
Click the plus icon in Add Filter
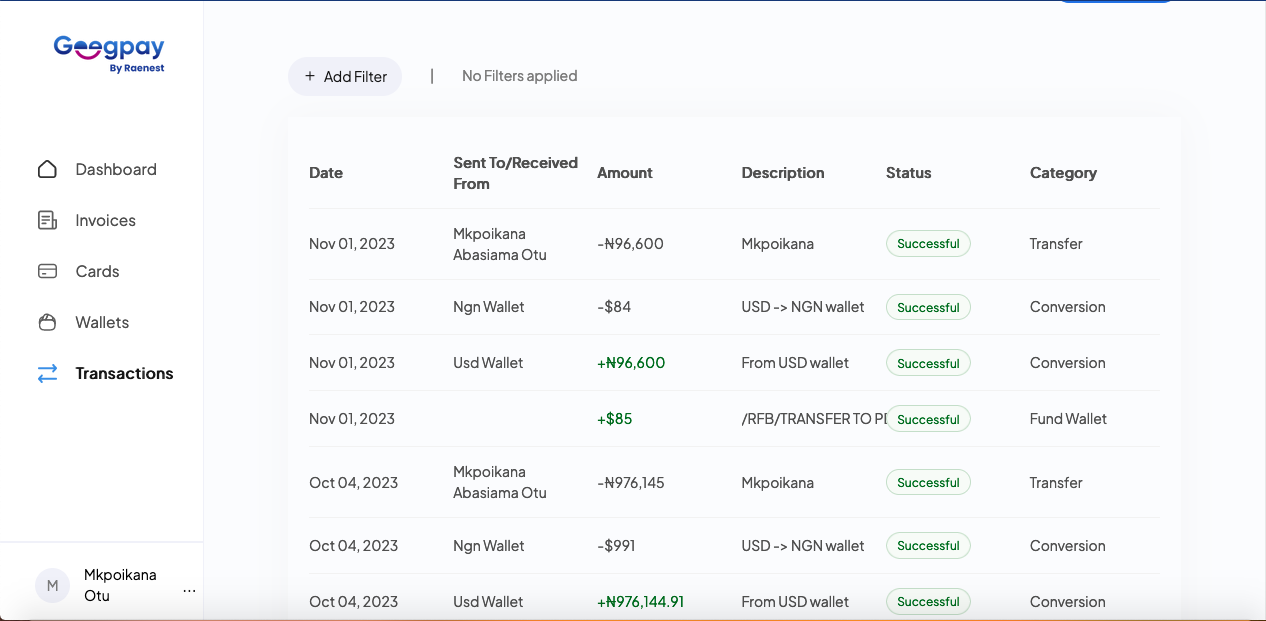pos(310,76)
